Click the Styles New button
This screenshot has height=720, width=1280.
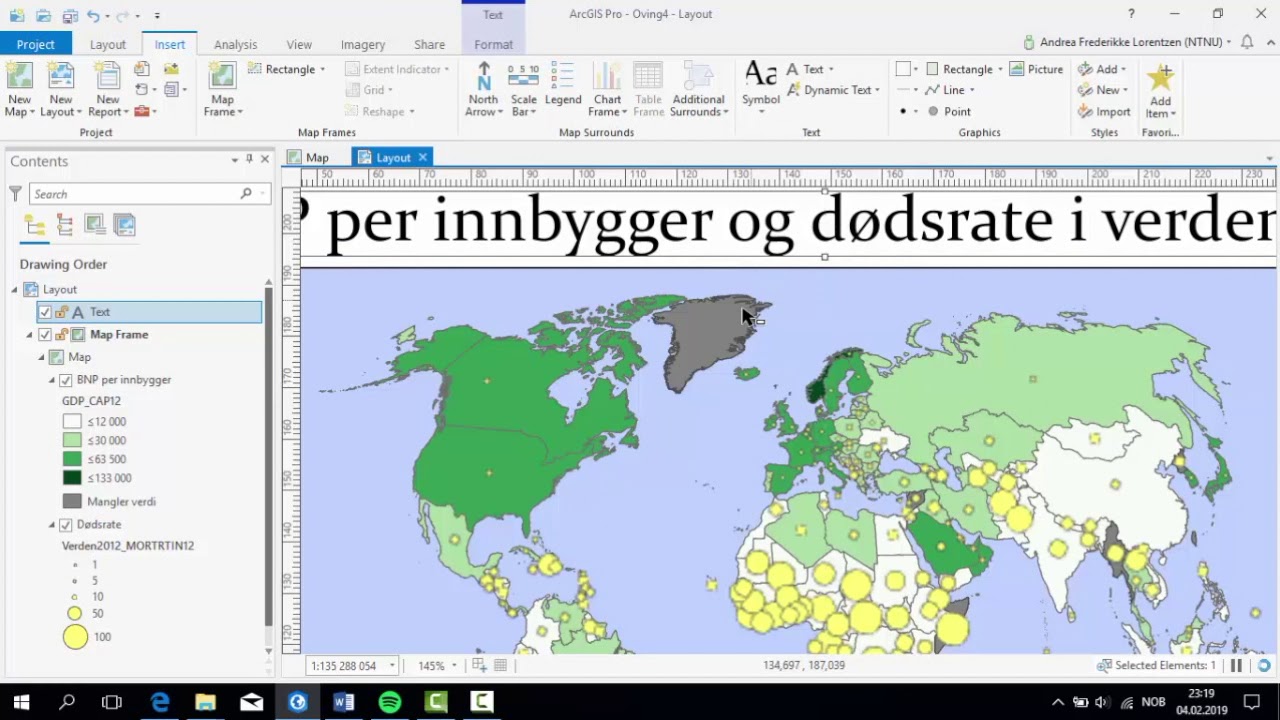tap(1102, 90)
